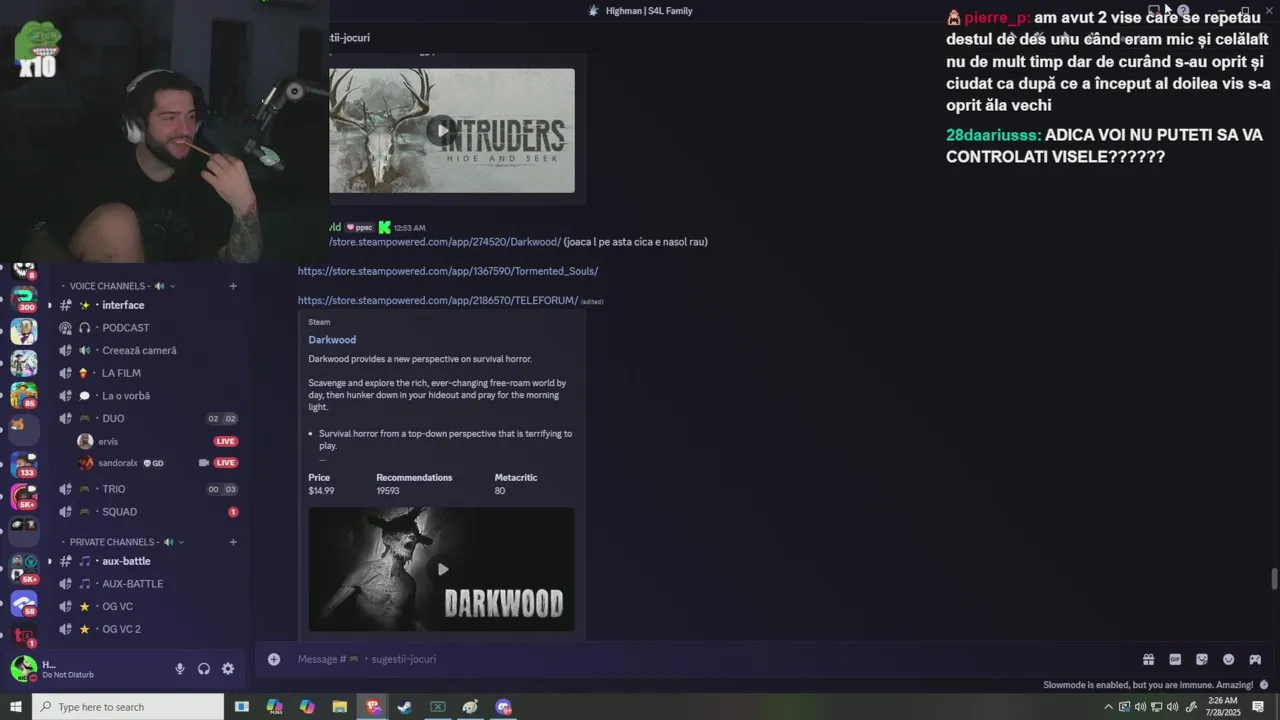The image size is (1280, 720).
Task: Join the AUX-BATTLE voice channel
Action: coord(148,584)
